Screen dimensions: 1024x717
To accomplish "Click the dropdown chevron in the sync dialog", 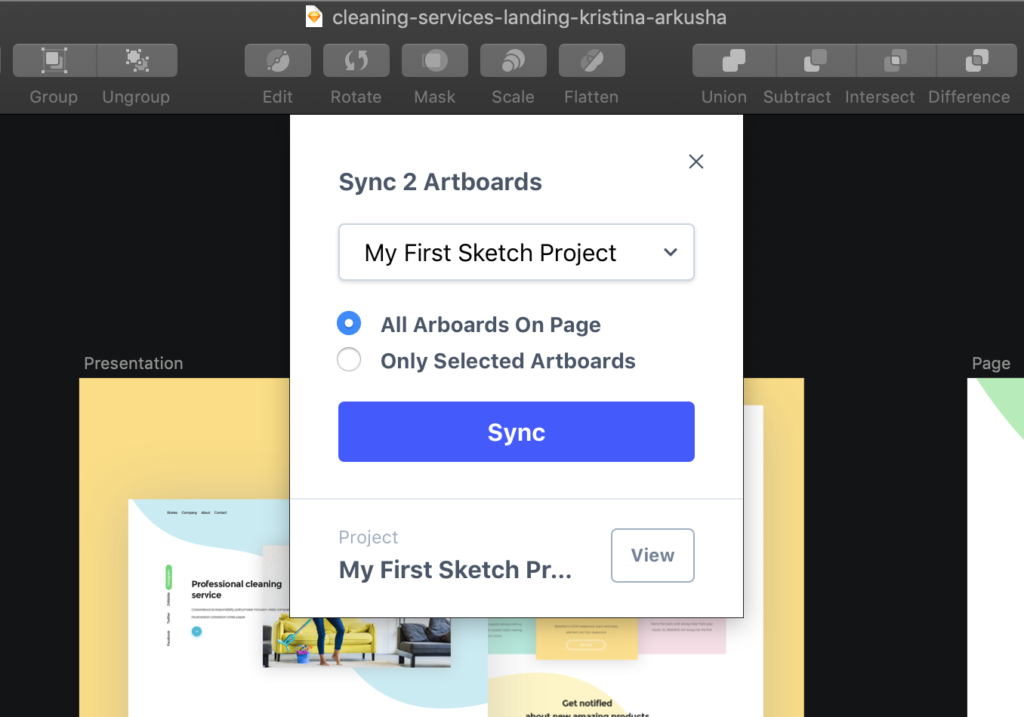I will pos(670,253).
